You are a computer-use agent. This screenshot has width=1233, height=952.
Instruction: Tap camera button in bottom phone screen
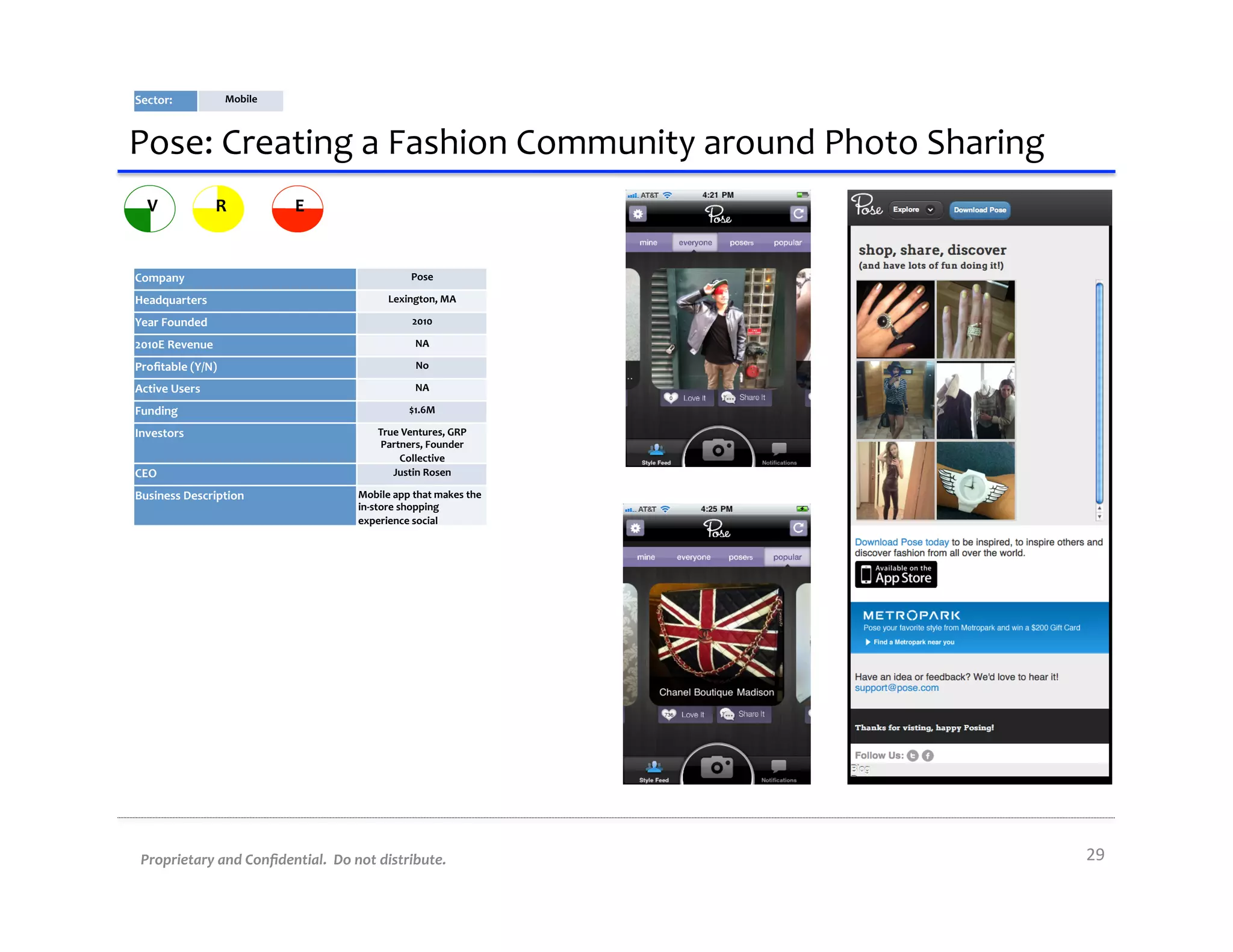(716, 766)
